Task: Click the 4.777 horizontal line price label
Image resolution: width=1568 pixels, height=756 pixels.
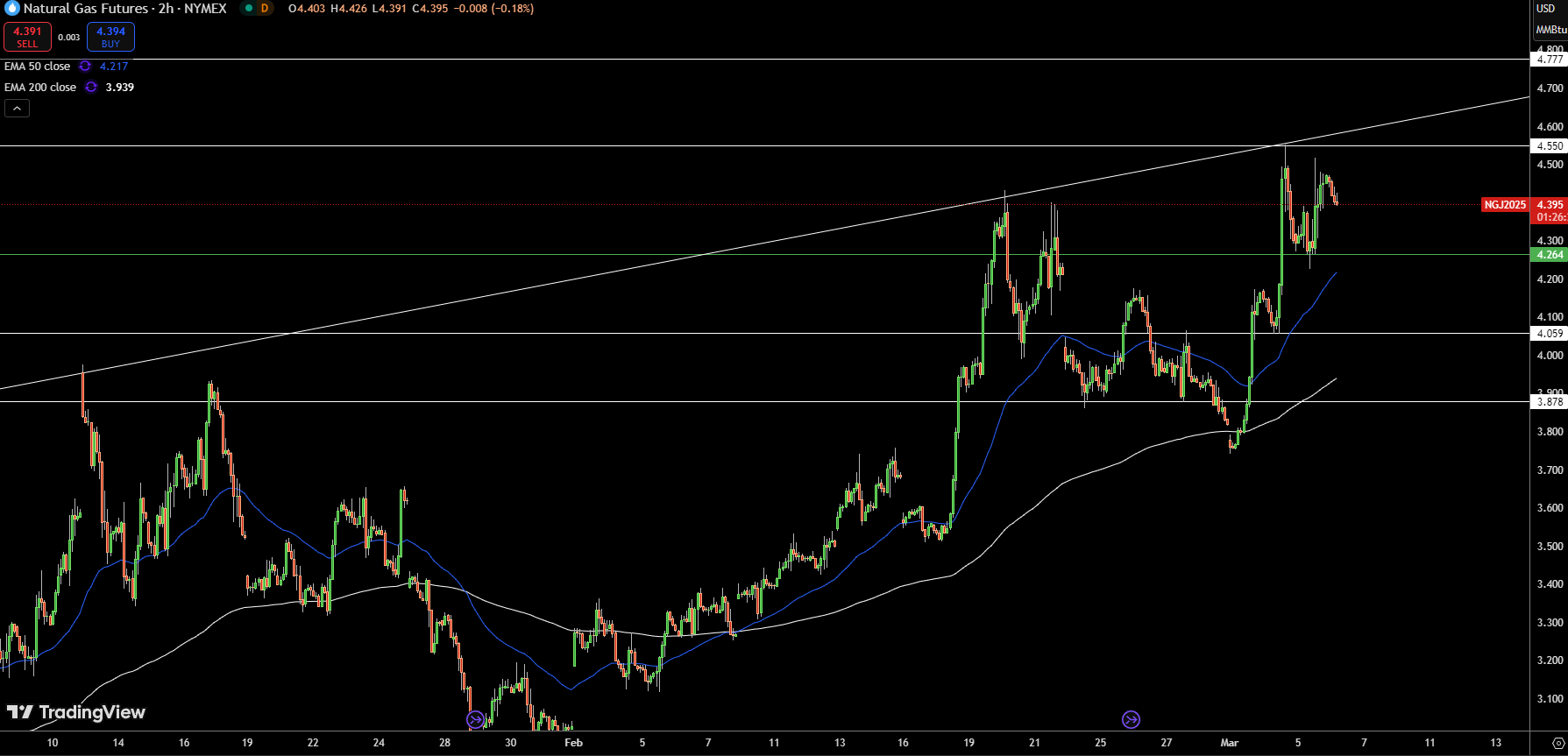Action: tap(1550, 60)
